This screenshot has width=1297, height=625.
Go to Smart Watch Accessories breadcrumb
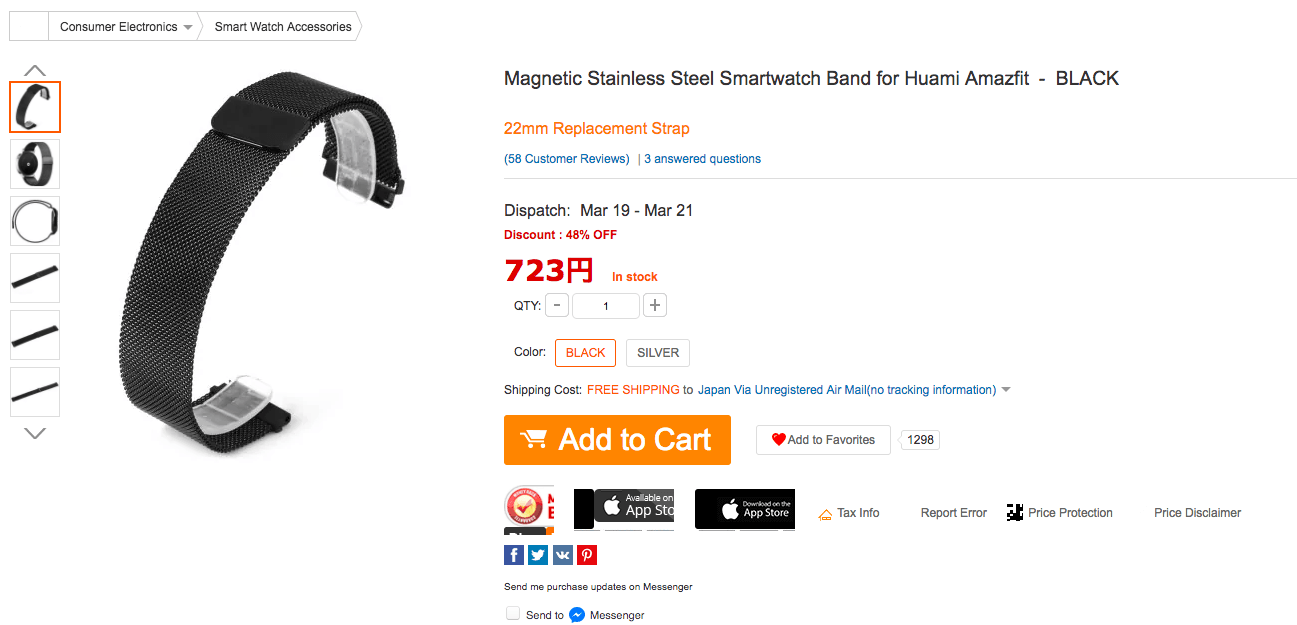(283, 27)
